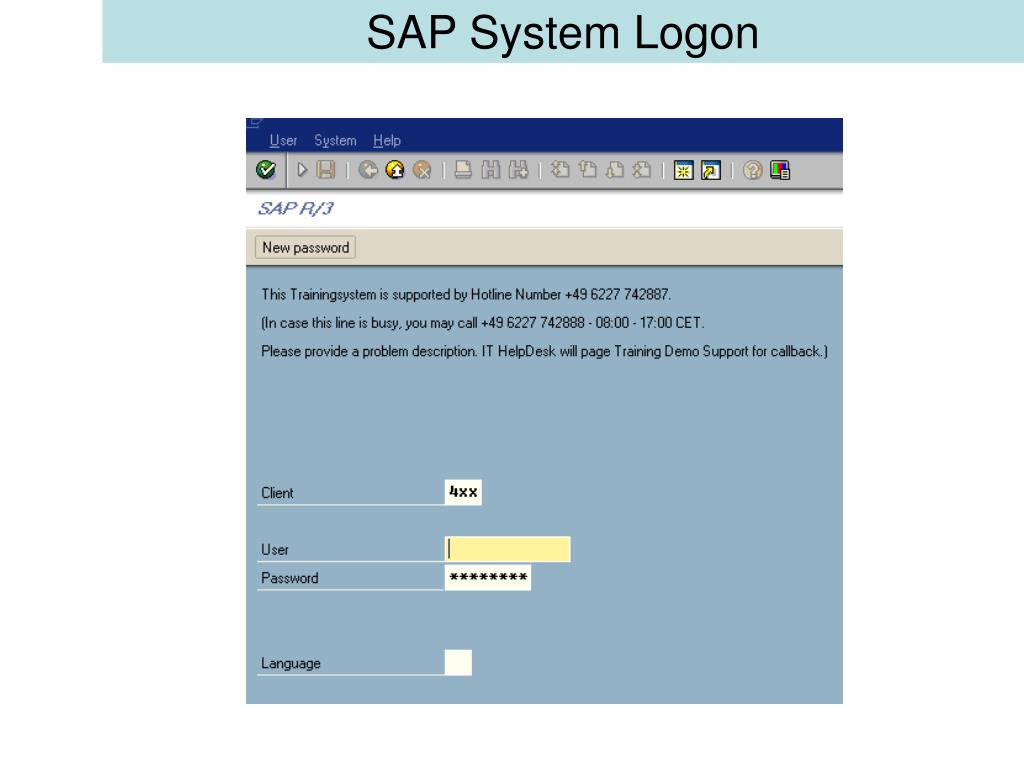Click the 'SAP System Logon' slide heading

tap(563, 33)
